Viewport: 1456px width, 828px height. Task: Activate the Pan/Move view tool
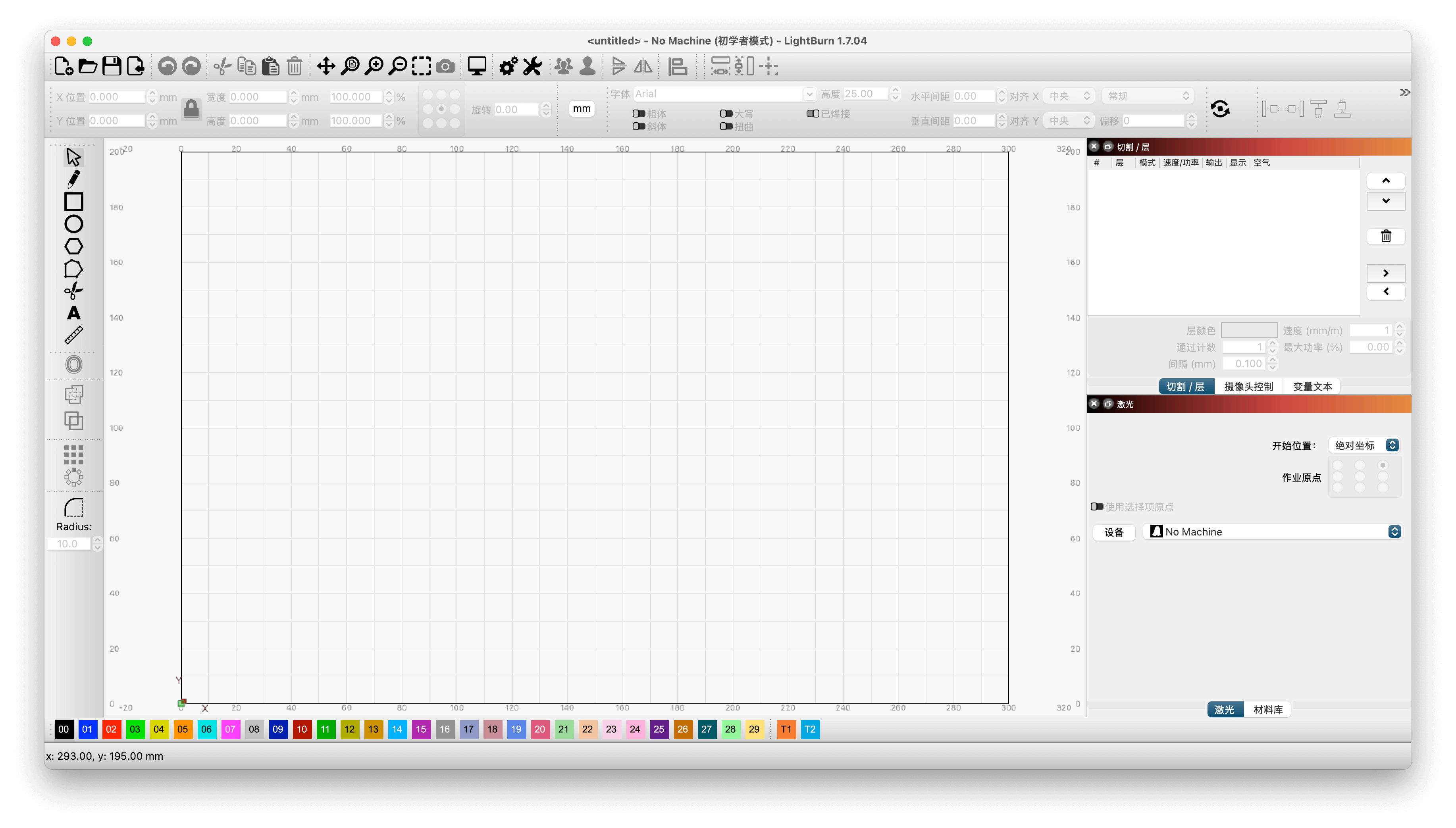tap(326, 67)
